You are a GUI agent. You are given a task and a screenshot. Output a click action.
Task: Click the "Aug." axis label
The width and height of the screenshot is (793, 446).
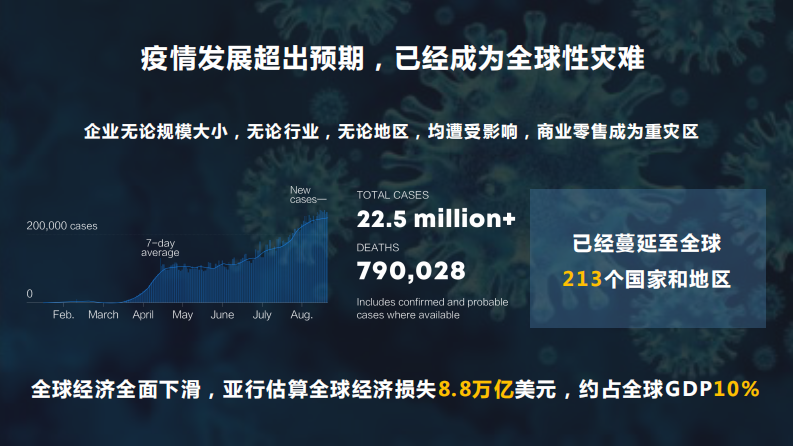[x=301, y=315]
